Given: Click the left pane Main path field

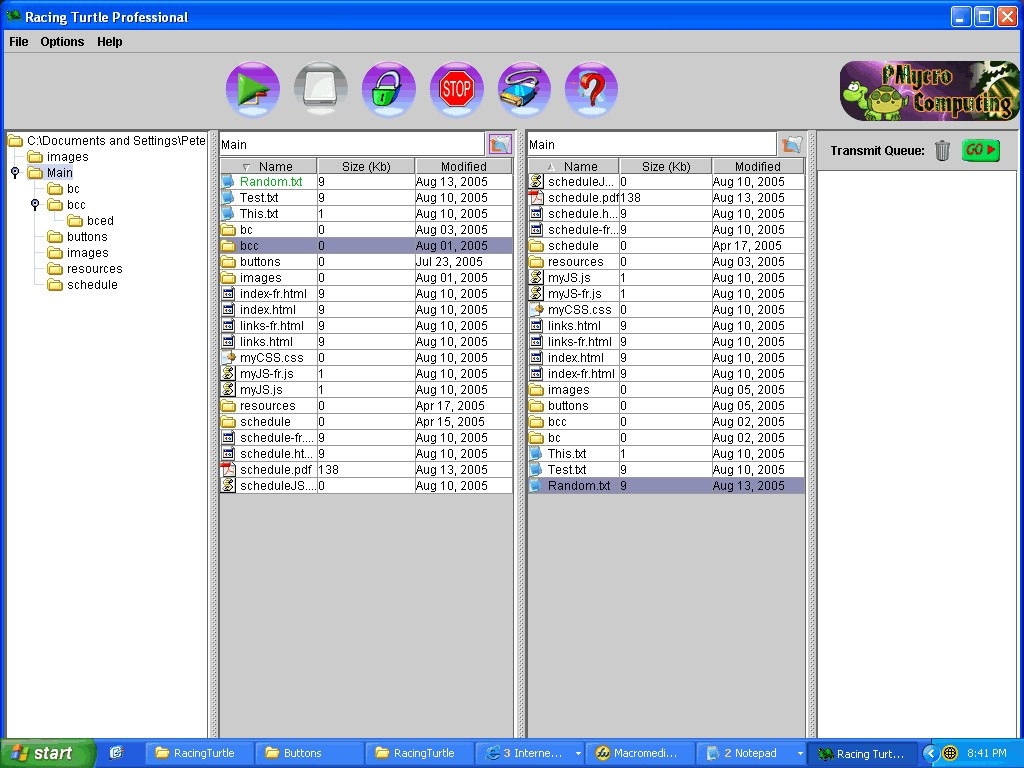Looking at the screenshot, I should pyautogui.click(x=352, y=144).
